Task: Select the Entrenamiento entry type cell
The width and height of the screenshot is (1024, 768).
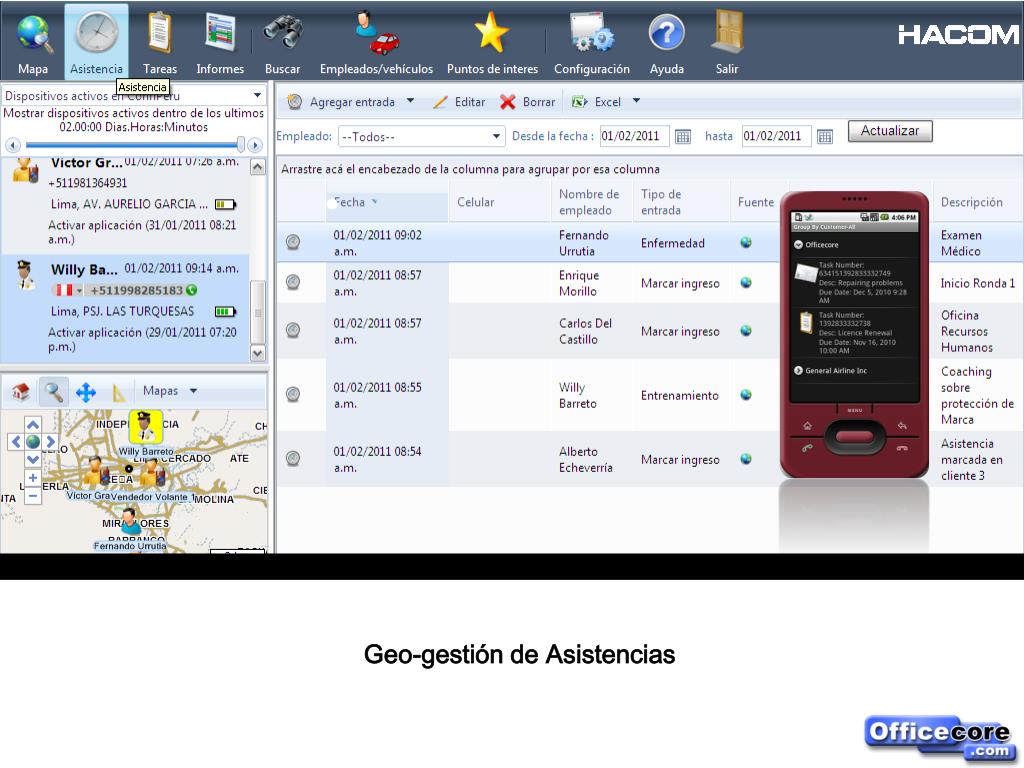Action: pyautogui.click(x=680, y=395)
